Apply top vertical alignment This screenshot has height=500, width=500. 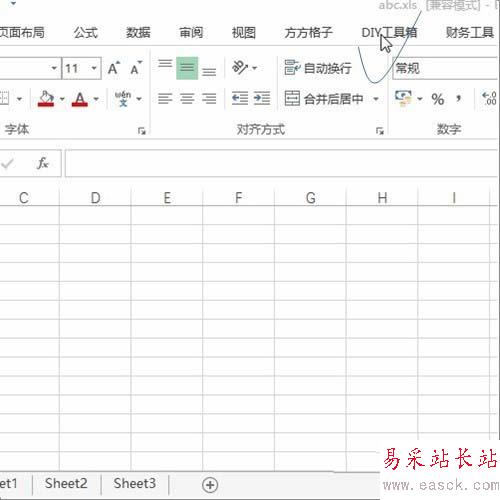pos(165,64)
